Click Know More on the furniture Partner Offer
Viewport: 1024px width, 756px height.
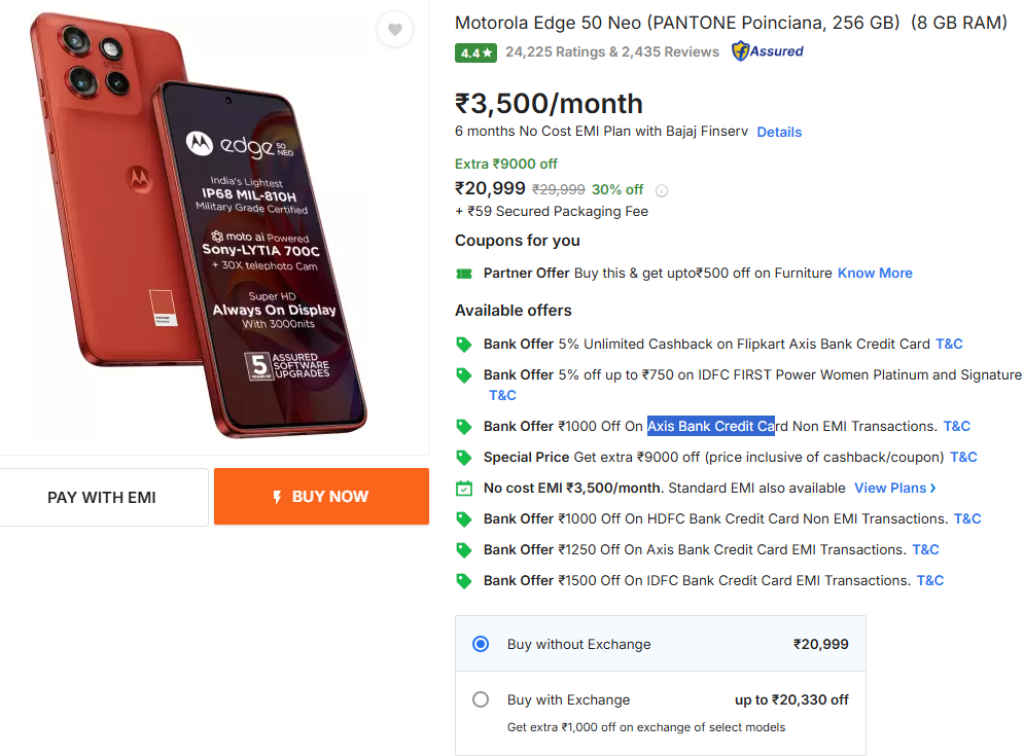(875, 272)
